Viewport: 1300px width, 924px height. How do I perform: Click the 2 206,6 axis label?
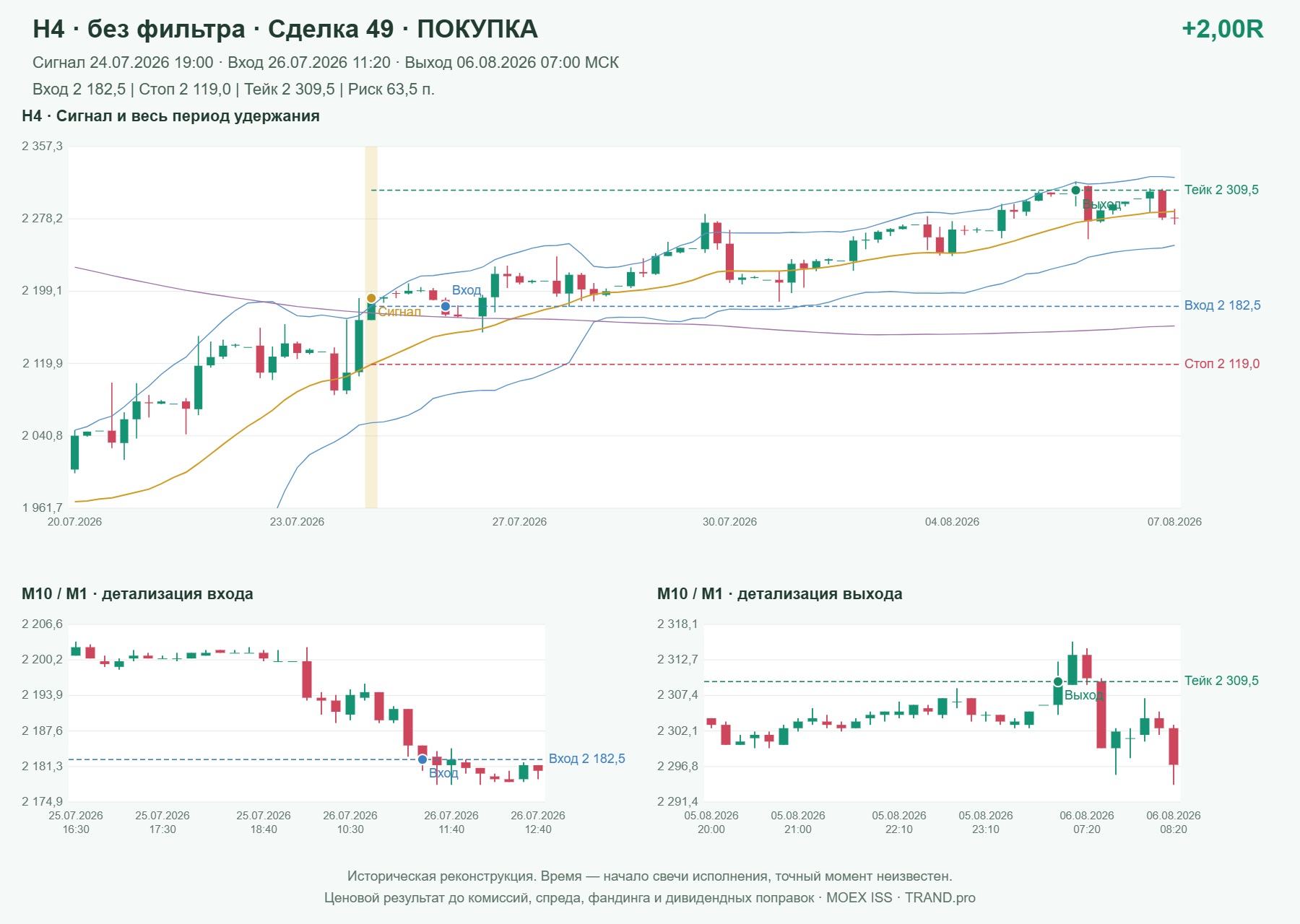tap(43, 624)
